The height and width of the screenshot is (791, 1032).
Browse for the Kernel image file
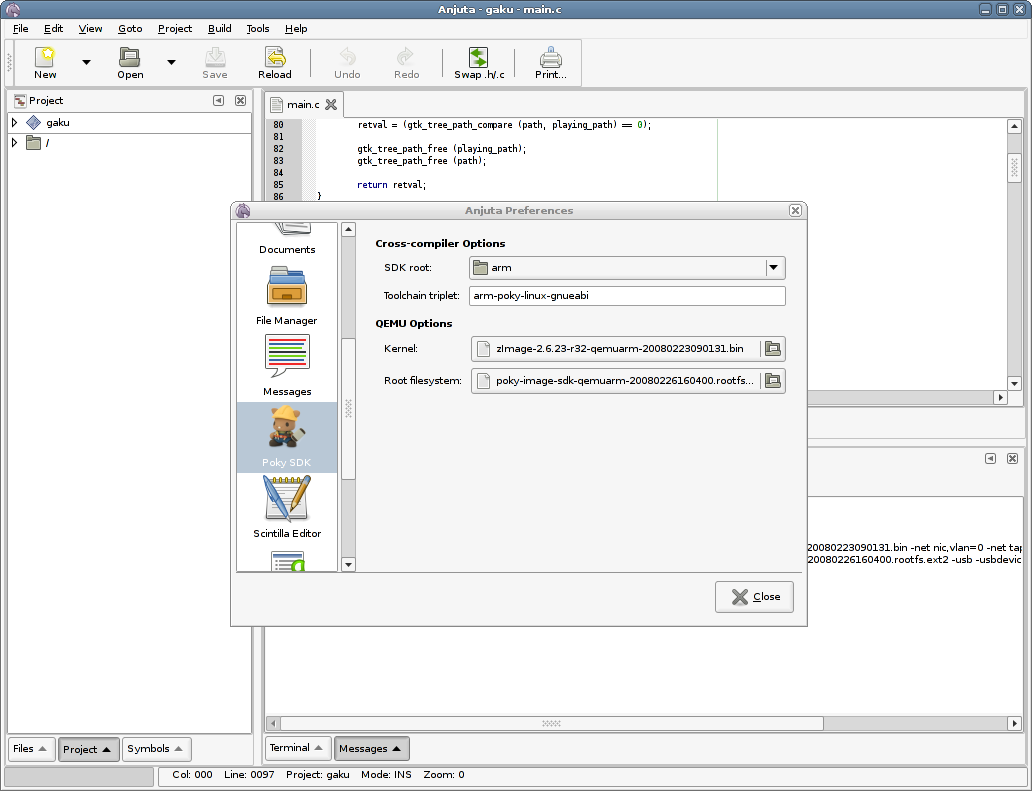click(773, 348)
